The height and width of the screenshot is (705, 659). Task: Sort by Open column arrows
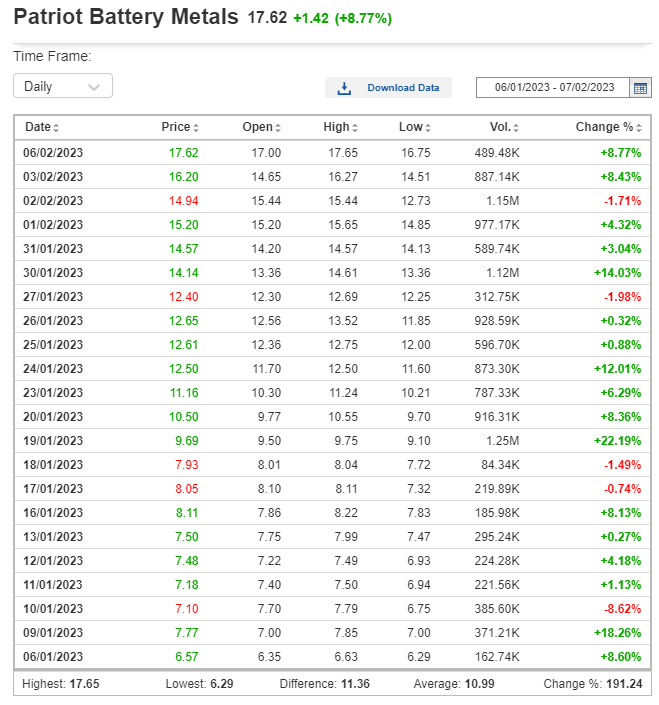(x=278, y=128)
